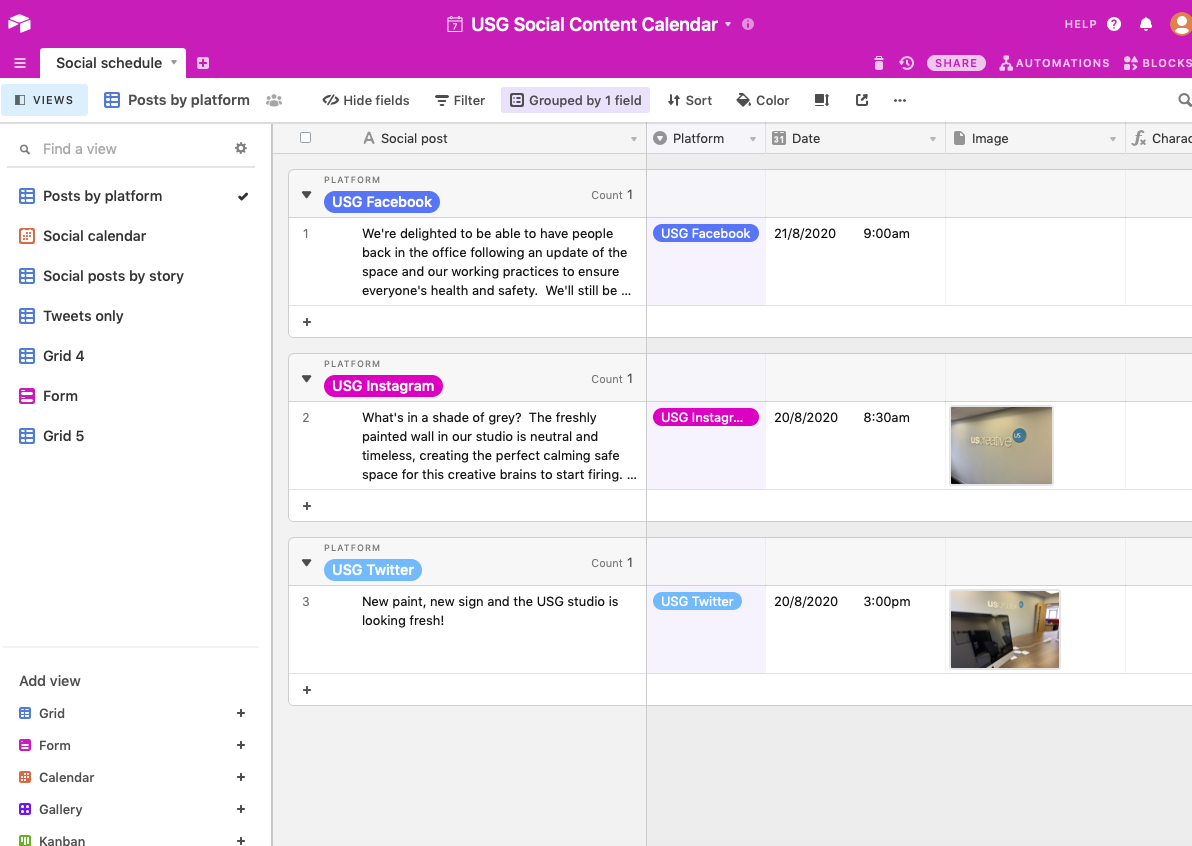Open base revision history icon

point(906,63)
